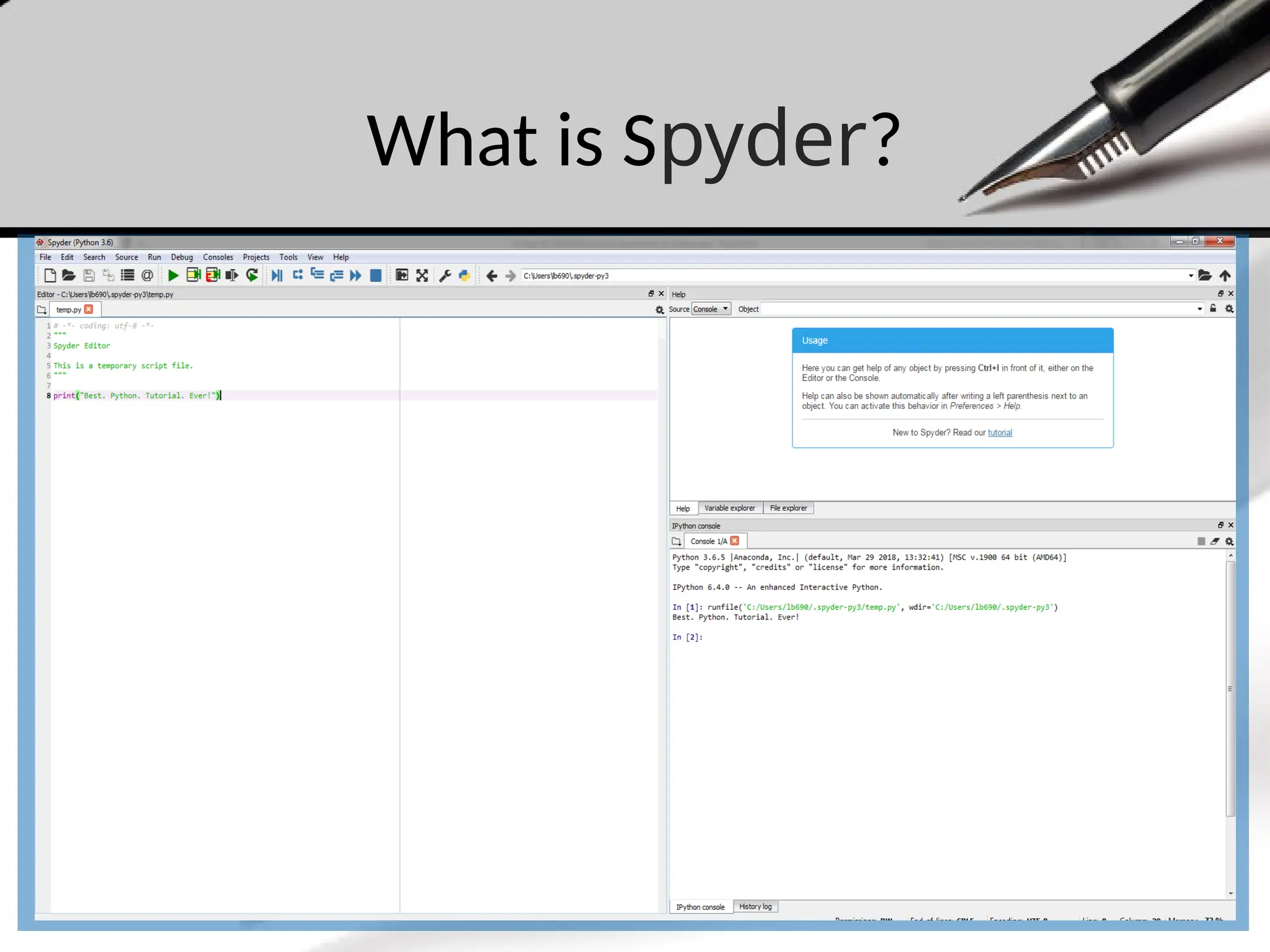Switch to the History log tab

point(755,907)
